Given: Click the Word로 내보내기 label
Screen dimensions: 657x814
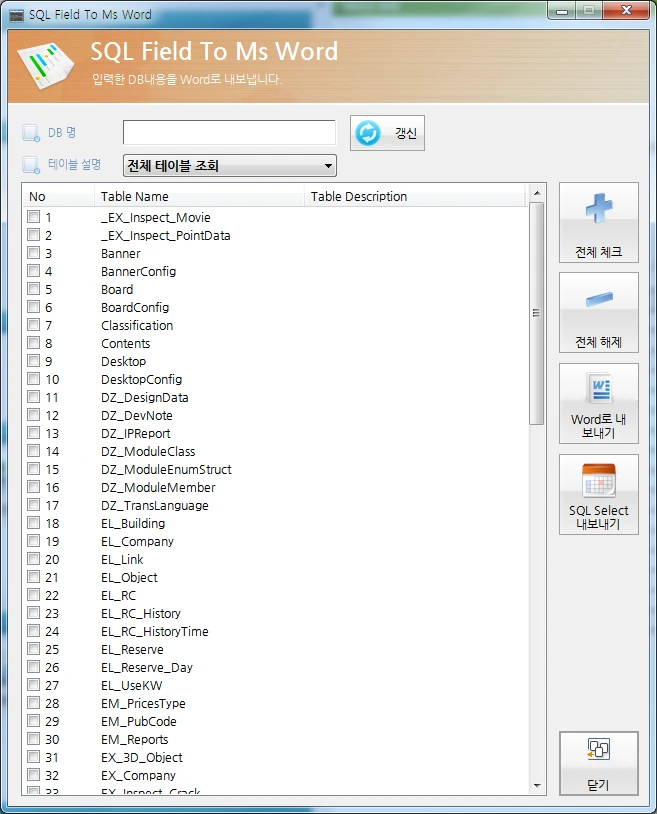Looking at the screenshot, I should pyautogui.click(x=598, y=426).
